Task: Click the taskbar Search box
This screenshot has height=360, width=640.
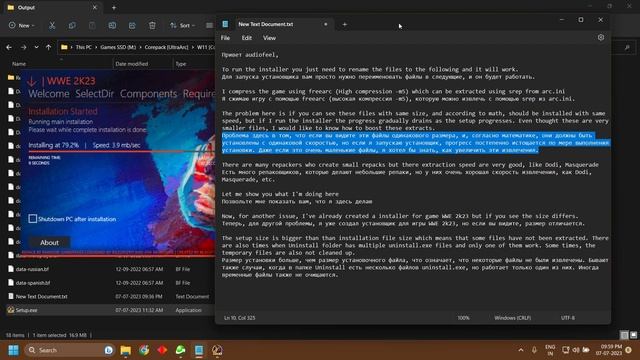Action: point(69,350)
